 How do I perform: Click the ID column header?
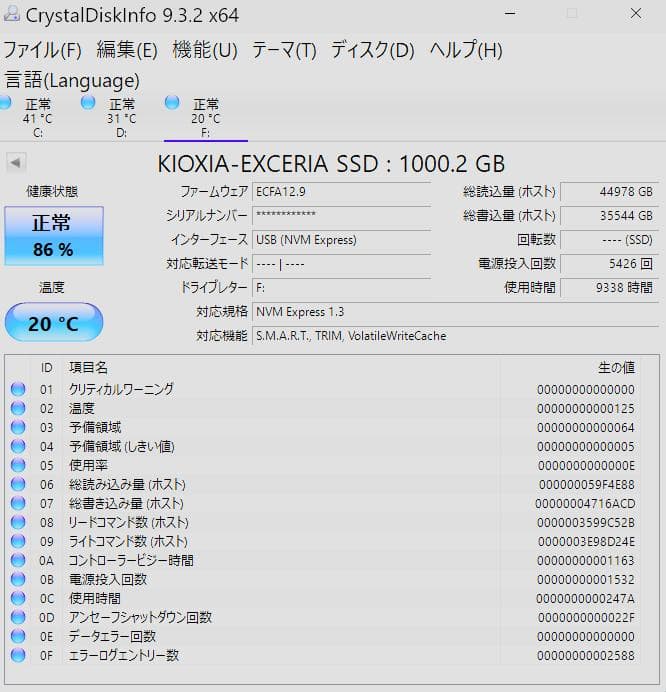pyautogui.click(x=47, y=368)
